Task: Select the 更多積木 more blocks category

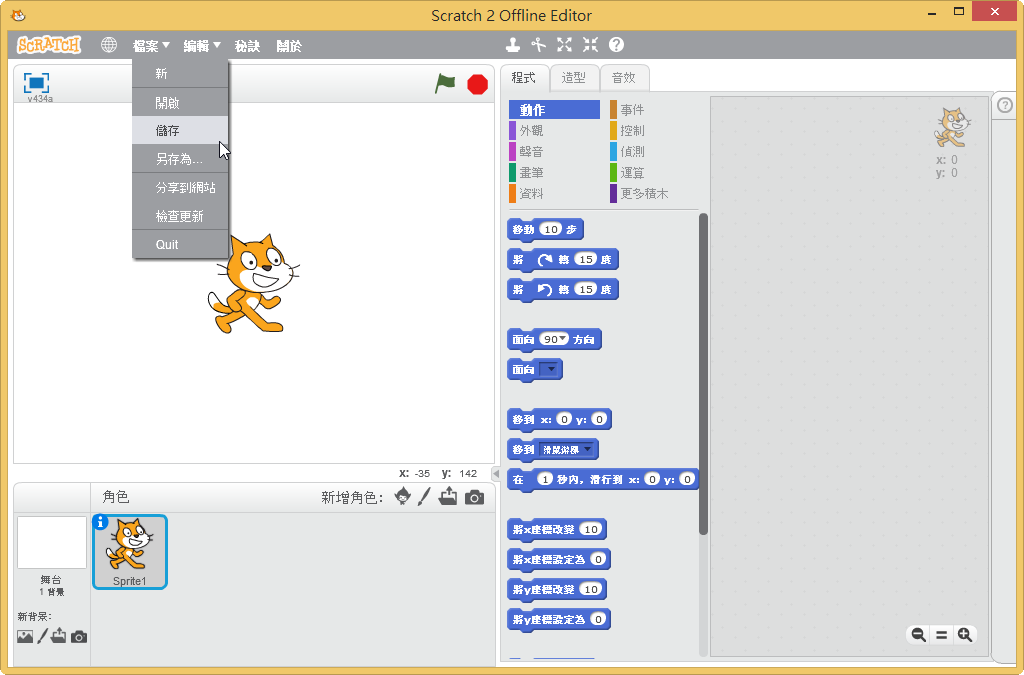Action: click(x=654, y=193)
